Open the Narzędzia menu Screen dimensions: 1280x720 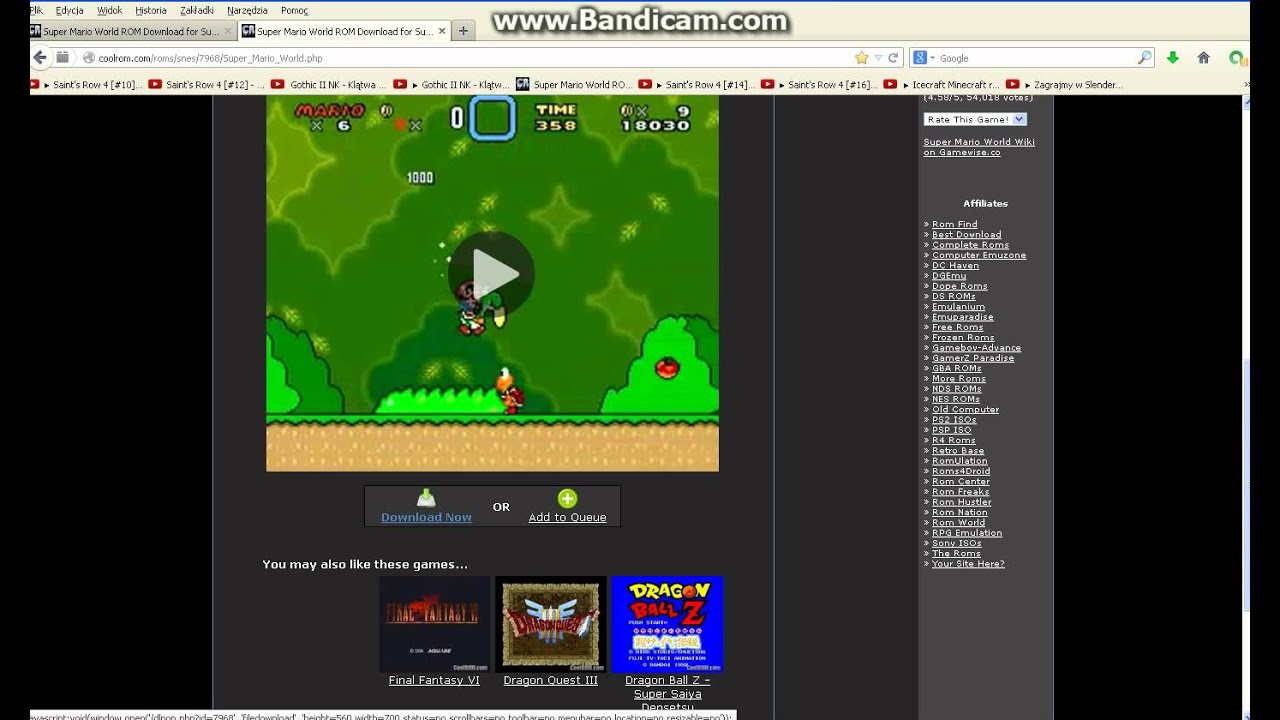(247, 10)
